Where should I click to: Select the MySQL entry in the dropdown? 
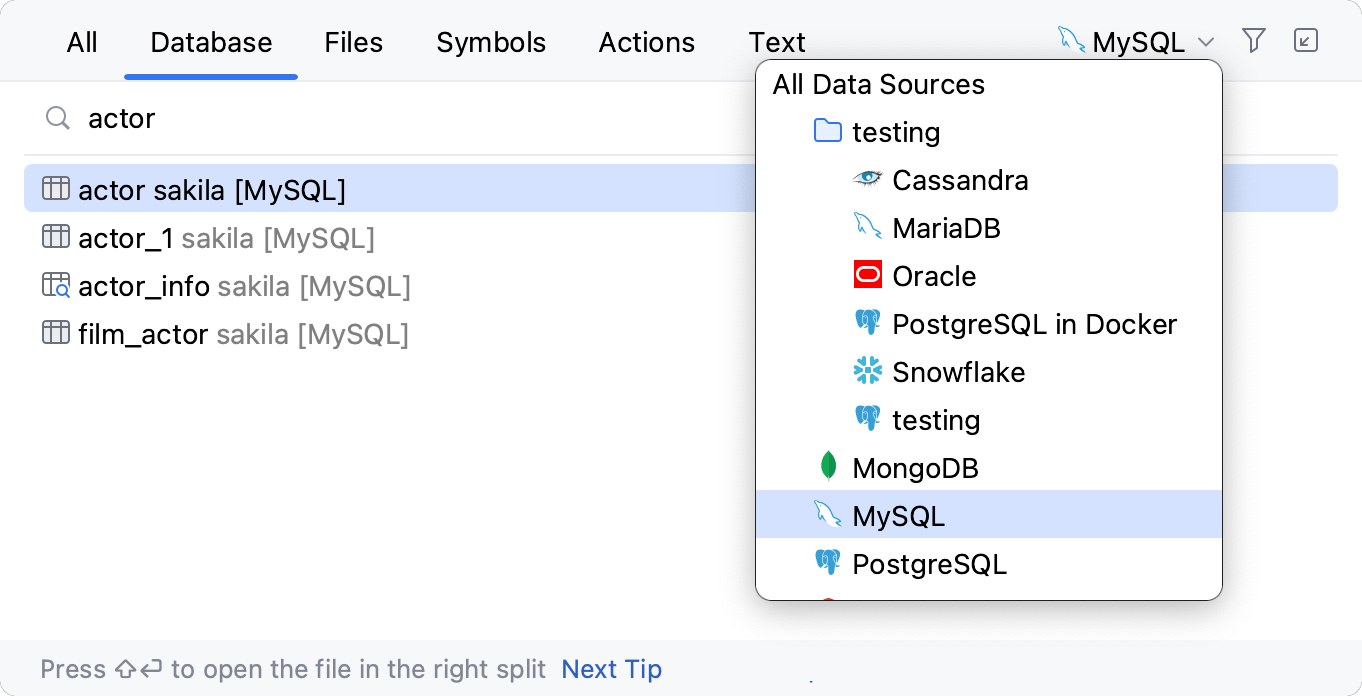[x=897, y=515]
